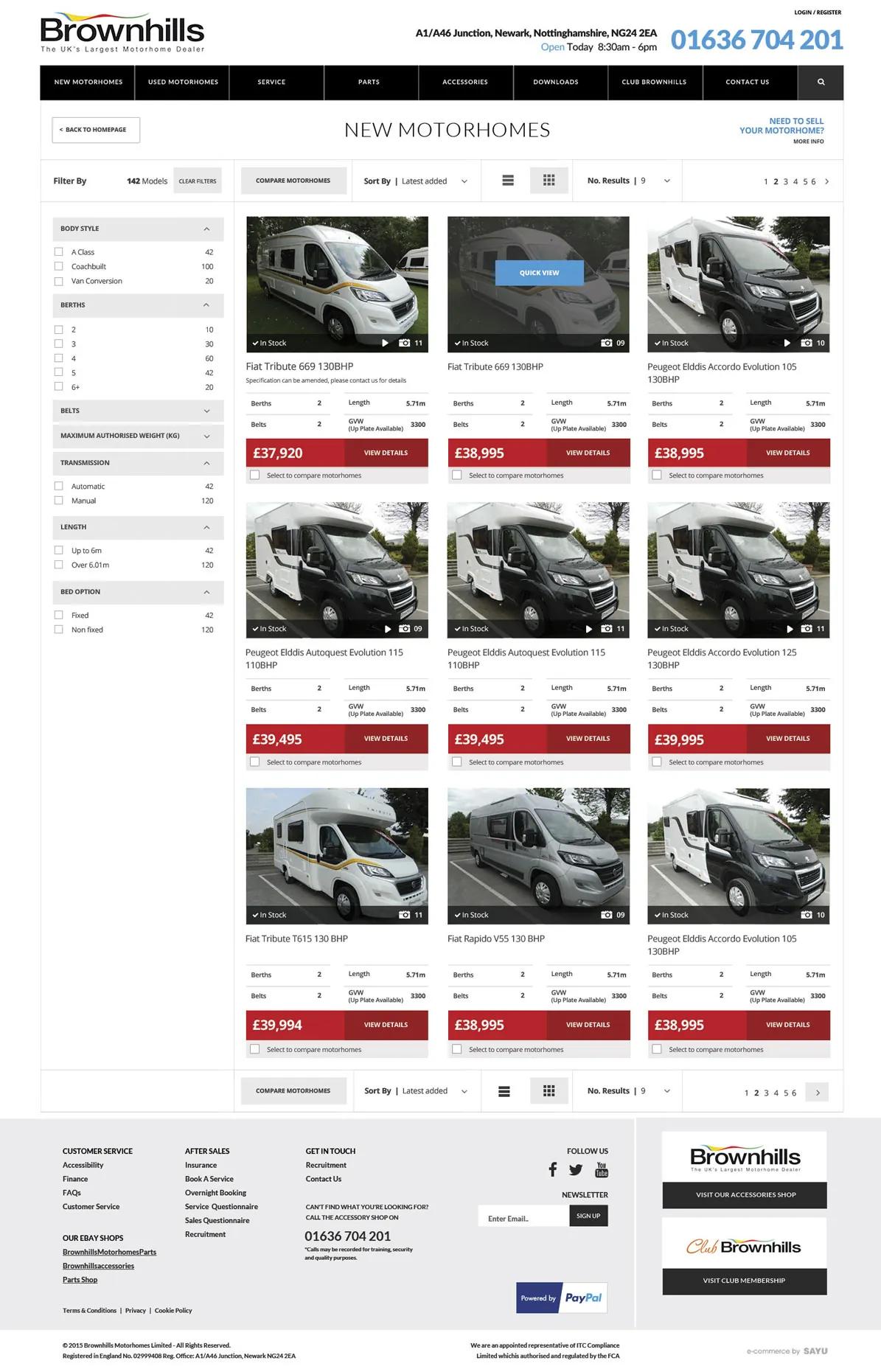Open camera icon on £39,995 Accordo Evolution 125
881x1372 pixels.
click(x=807, y=629)
